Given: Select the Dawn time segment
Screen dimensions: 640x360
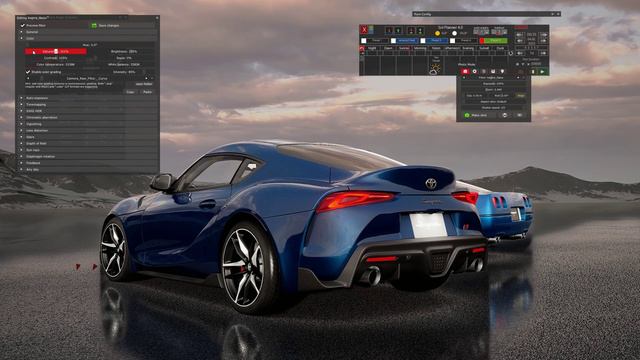Looking at the screenshot, I should coord(388,49).
